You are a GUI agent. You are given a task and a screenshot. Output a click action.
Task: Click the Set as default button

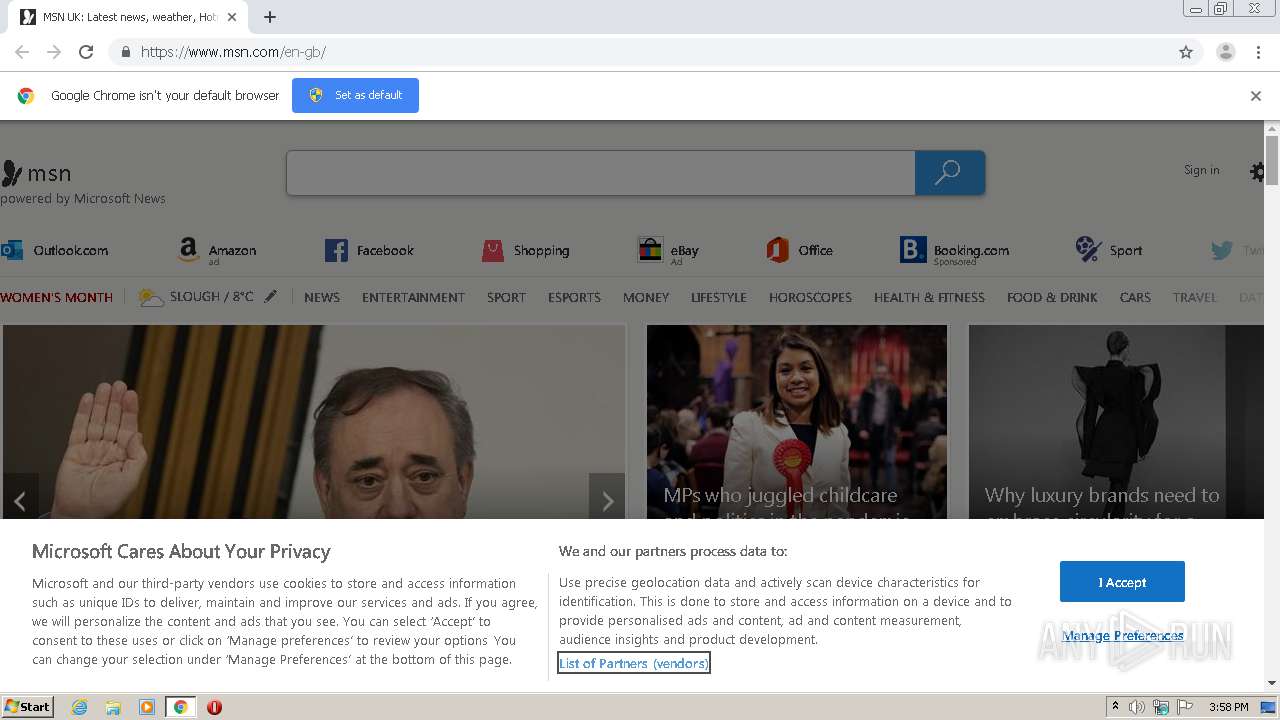click(x=355, y=95)
